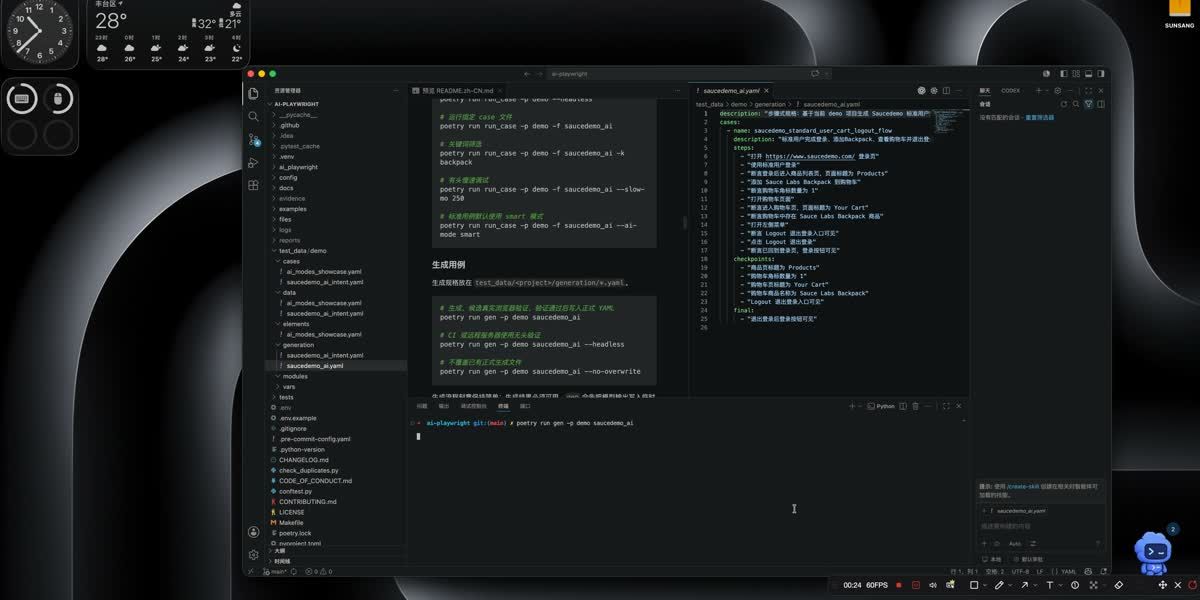Open chat settings gear icon
The width and height of the screenshot is (1200, 600).
[1057, 90]
